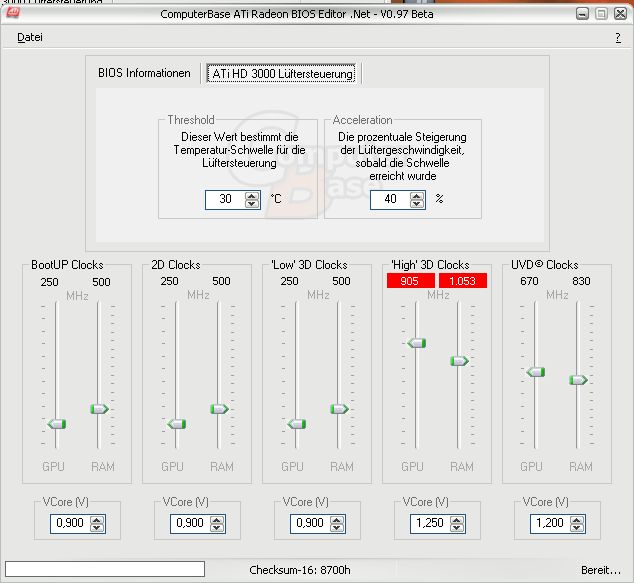Viewport: 634px width, 583px height.
Task: Click the Acceleration percent input field
Action: click(390, 199)
